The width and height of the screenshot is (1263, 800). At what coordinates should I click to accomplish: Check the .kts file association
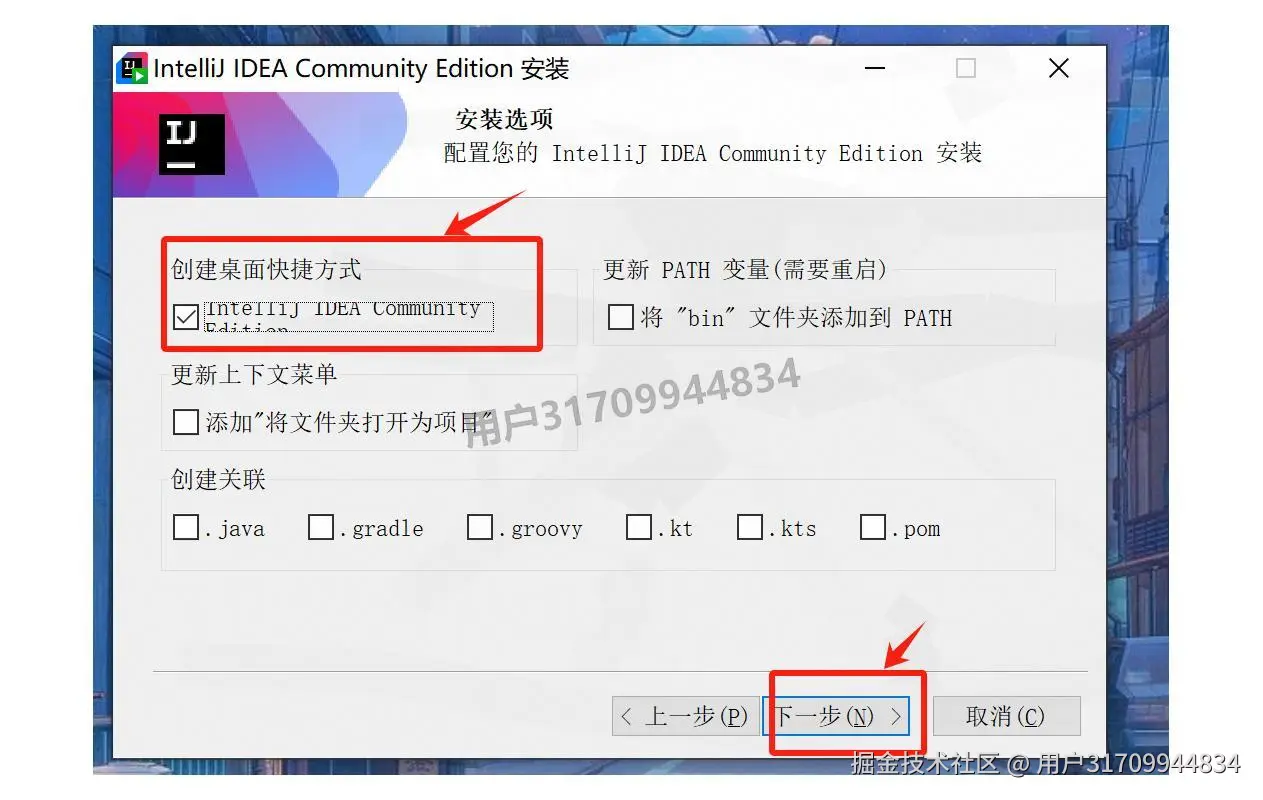click(x=750, y=527)
